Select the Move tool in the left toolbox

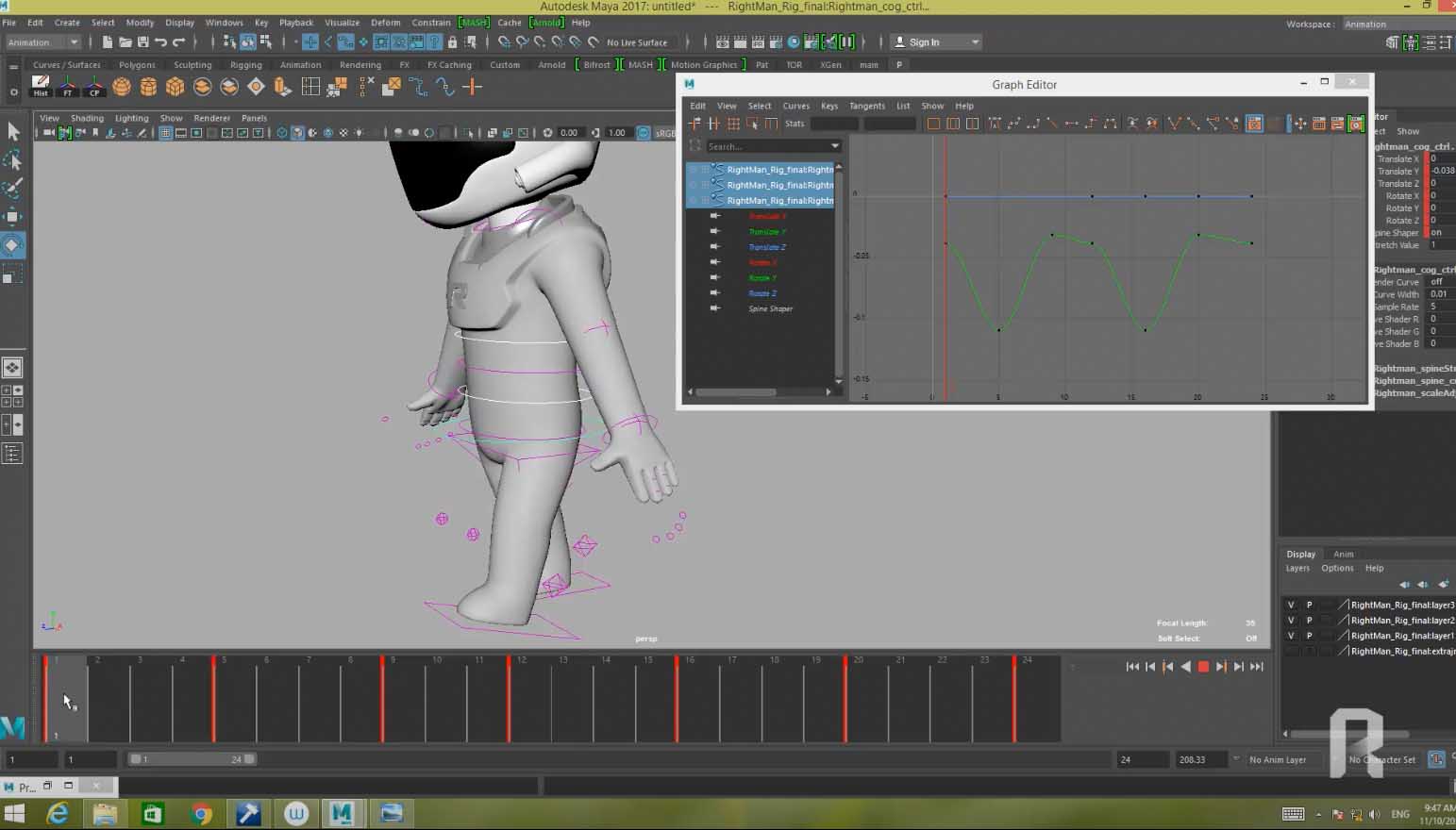(x=13, y=216)
